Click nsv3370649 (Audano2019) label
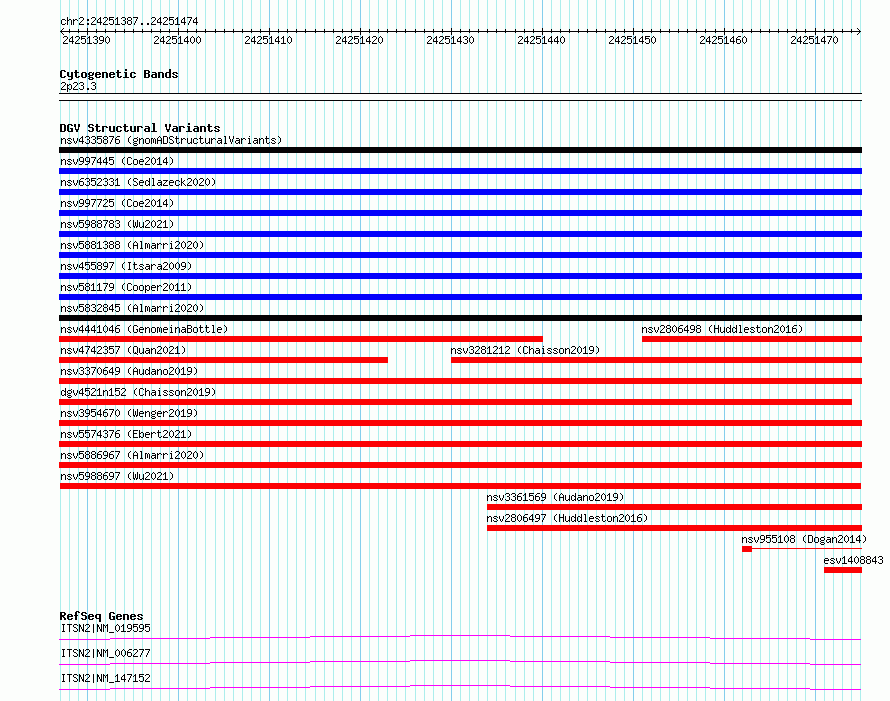 tap(129, 371)
